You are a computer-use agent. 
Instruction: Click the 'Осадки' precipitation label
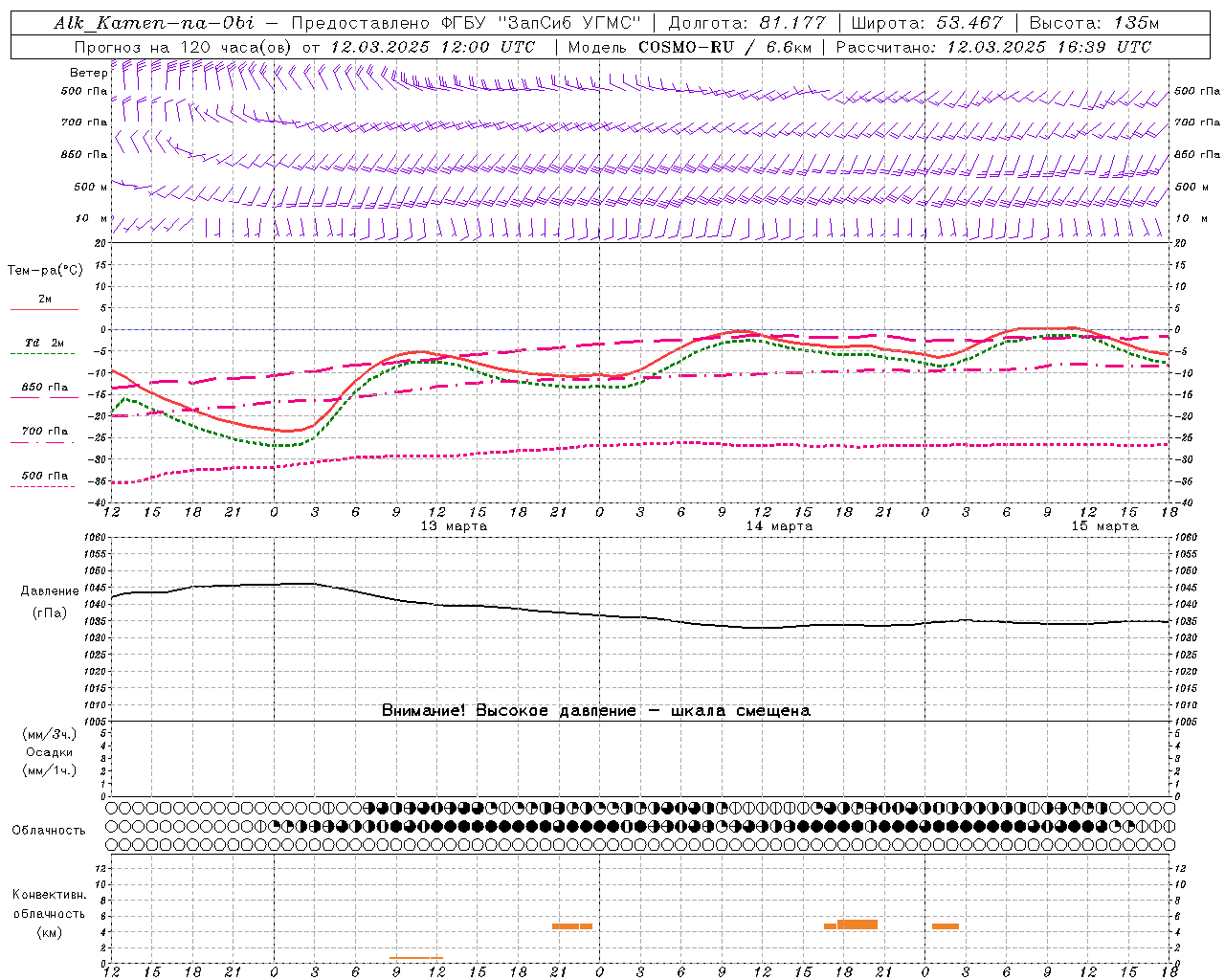click(x=50, y=752)
